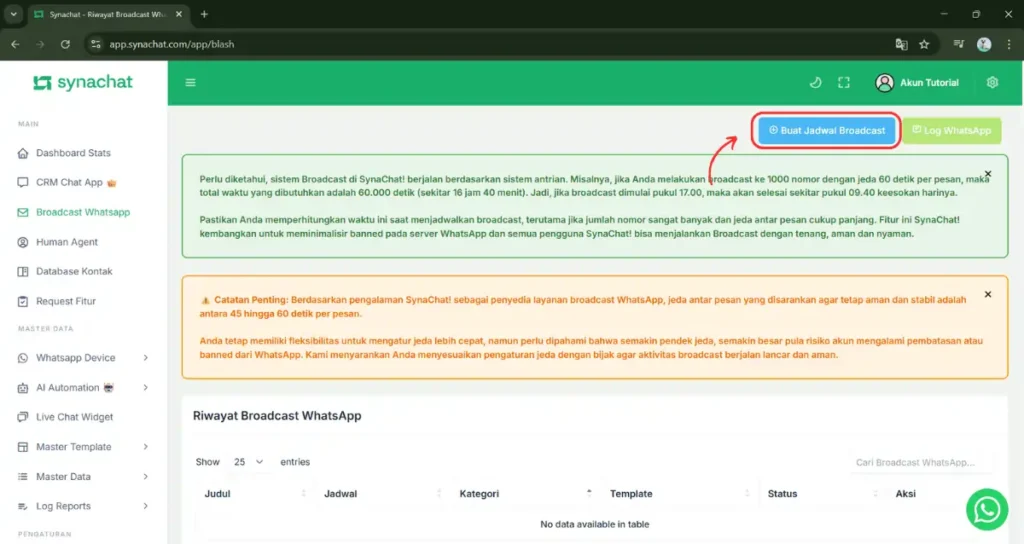Screen dimensions: 1024x544
Task: Expand Whatsapp Device submenu chevron
Action: coord(146,358)
